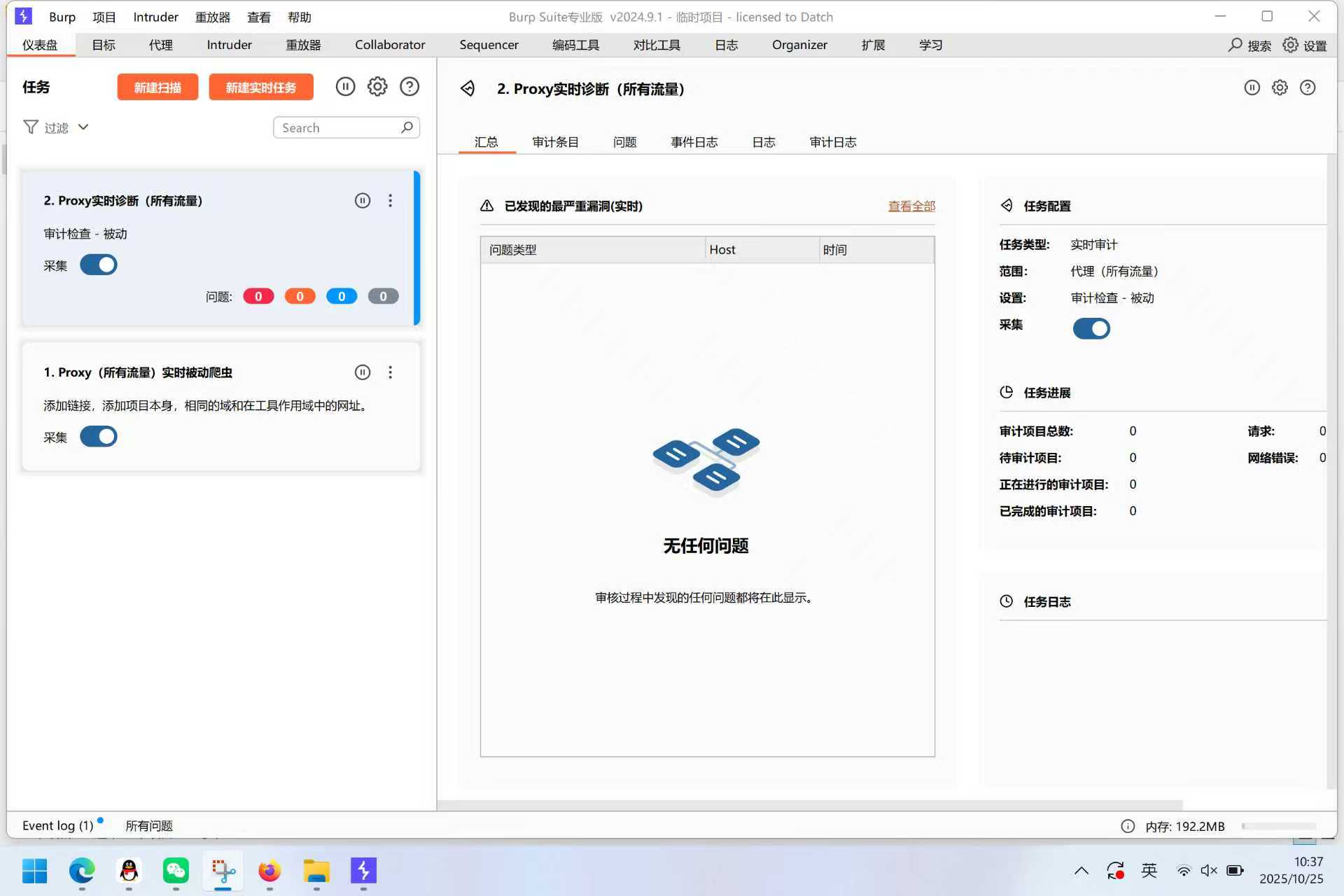This screenshot has height=896, width=1344.
Task: Open the Collaborator main tab
Action: pos(390,45)
